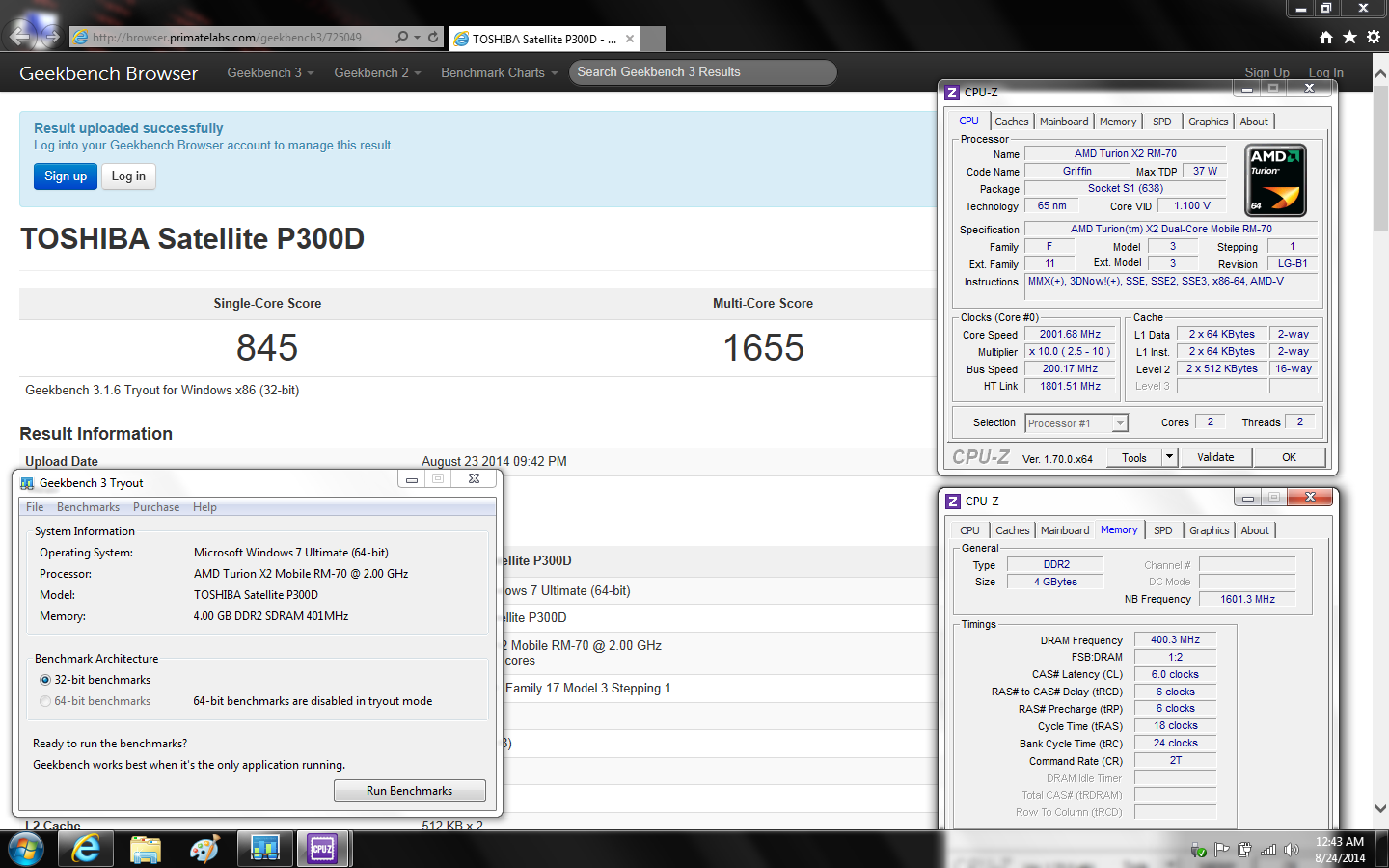
Task: Open the Purchase menu in Geekbench
Action: click(156, 507)
